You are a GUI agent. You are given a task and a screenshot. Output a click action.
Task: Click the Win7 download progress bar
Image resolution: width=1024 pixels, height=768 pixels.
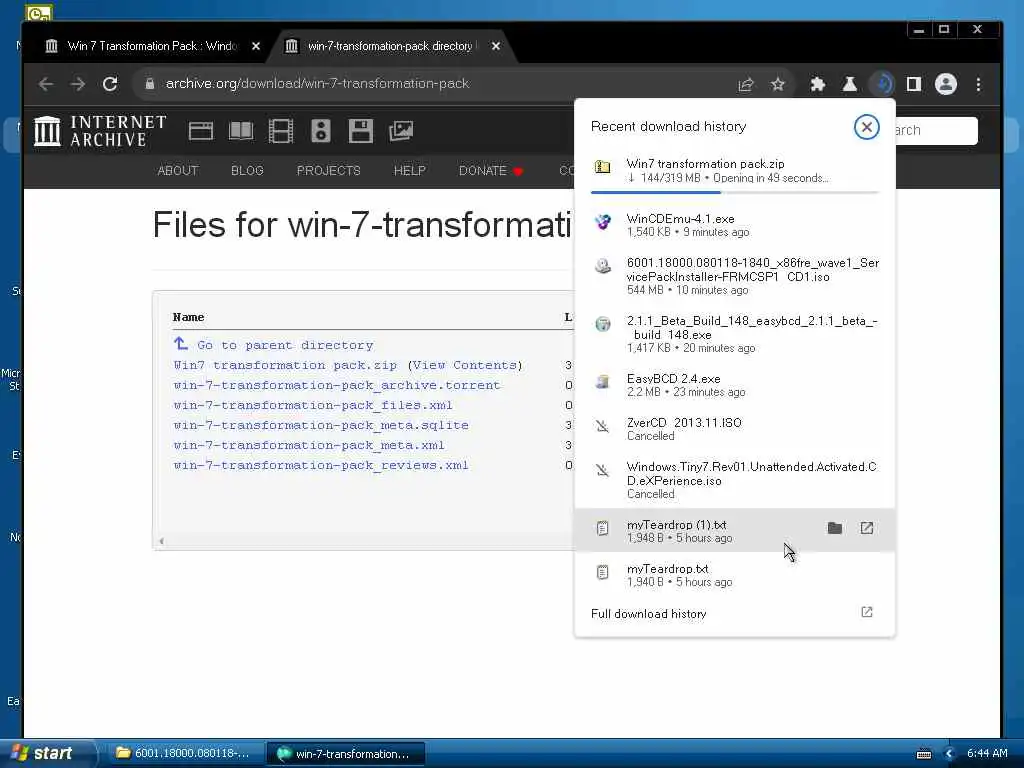coord(735,193)
